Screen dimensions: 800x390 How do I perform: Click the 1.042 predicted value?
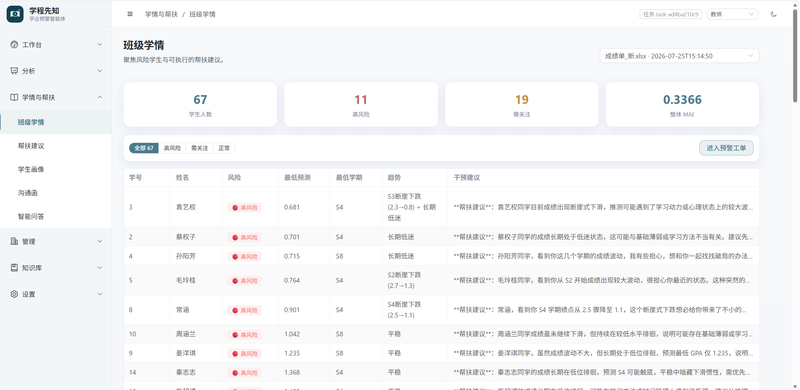click(292, 334)
